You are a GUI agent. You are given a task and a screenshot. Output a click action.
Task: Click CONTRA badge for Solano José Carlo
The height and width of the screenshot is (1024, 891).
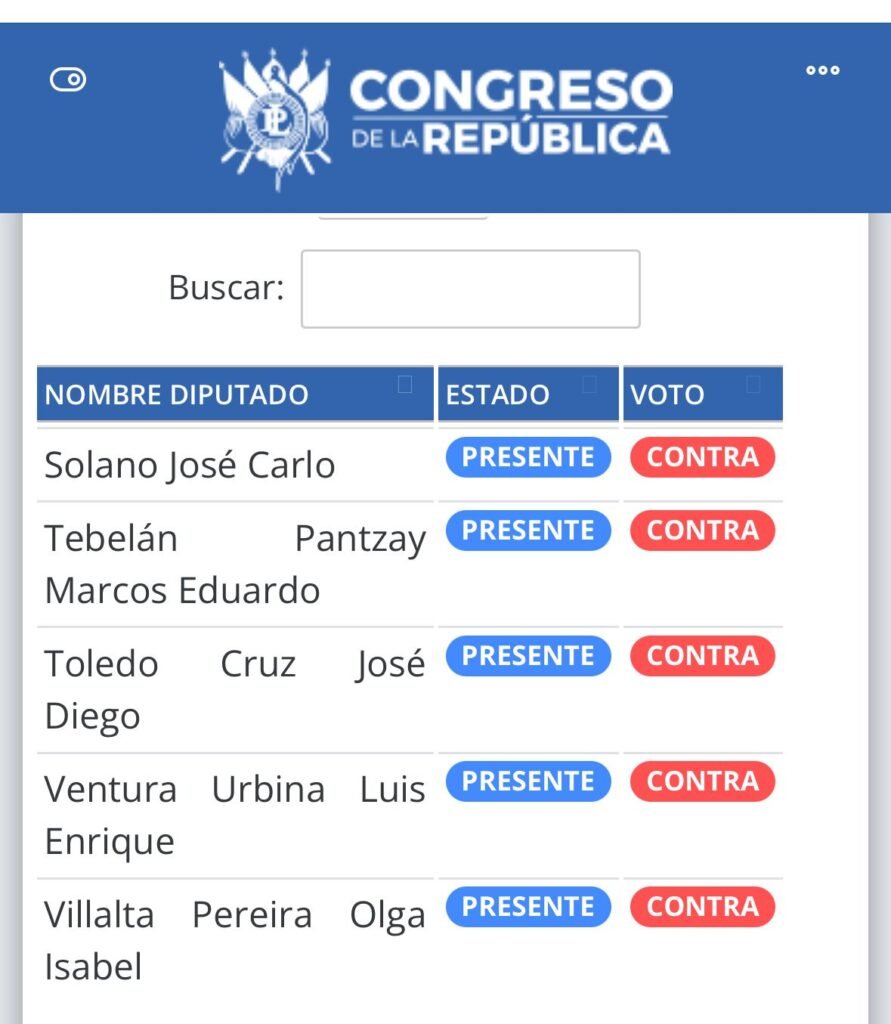[702, 457]
